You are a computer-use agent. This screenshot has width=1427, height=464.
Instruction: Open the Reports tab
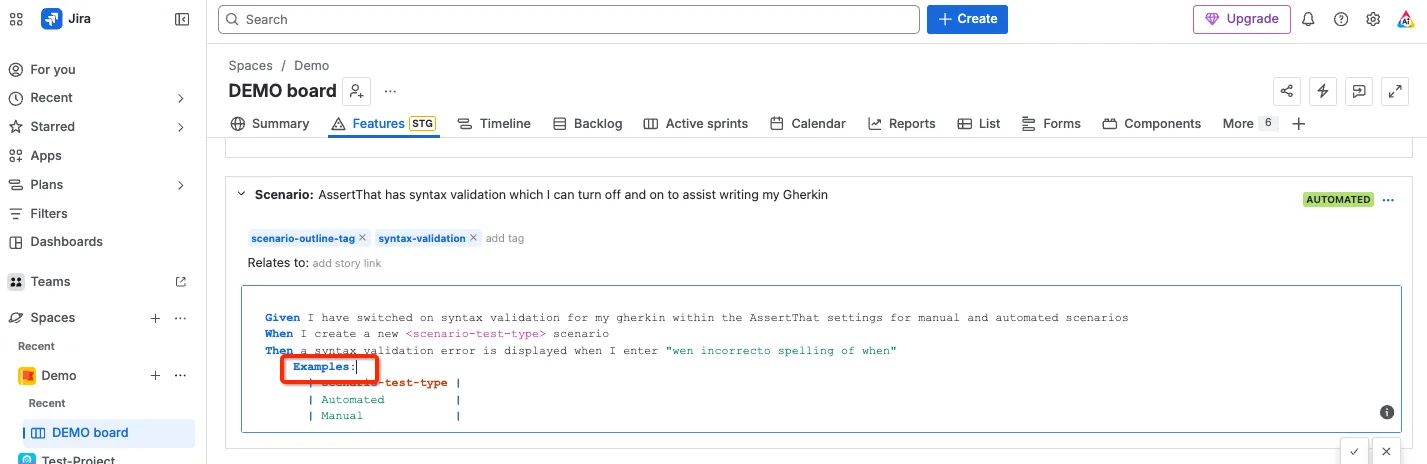(901, 123)
